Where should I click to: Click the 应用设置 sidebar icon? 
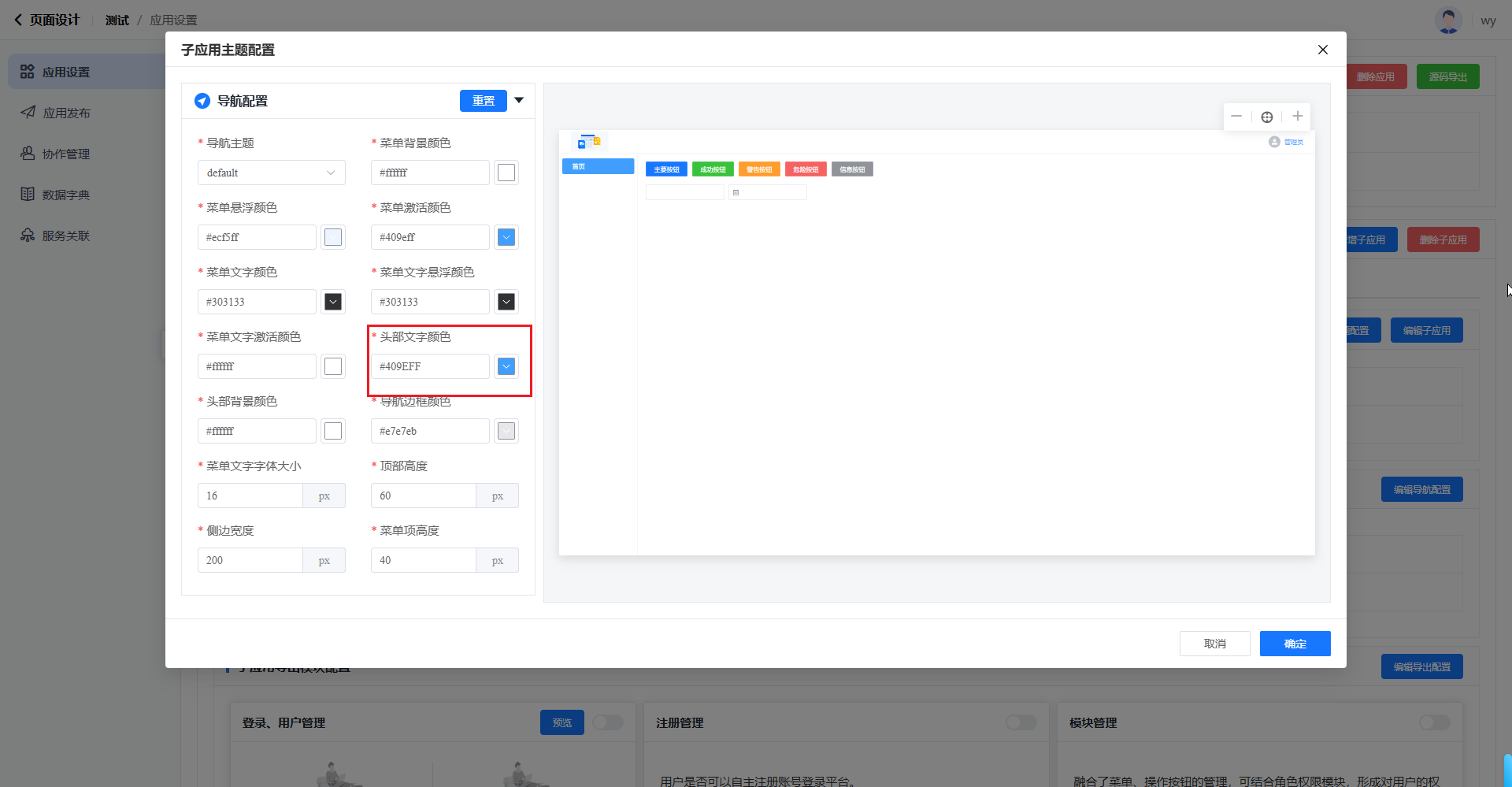coord(28,72)
